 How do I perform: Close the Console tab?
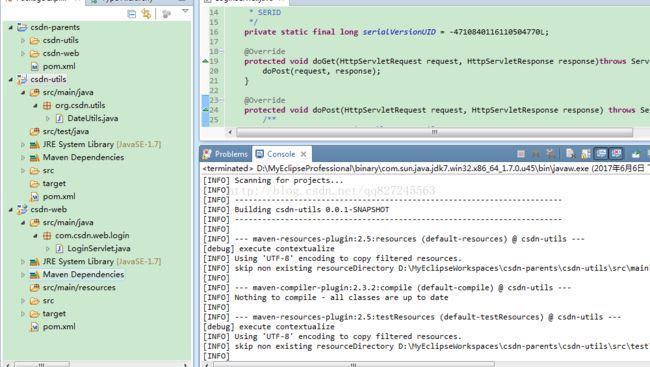(x=303, y=154)
